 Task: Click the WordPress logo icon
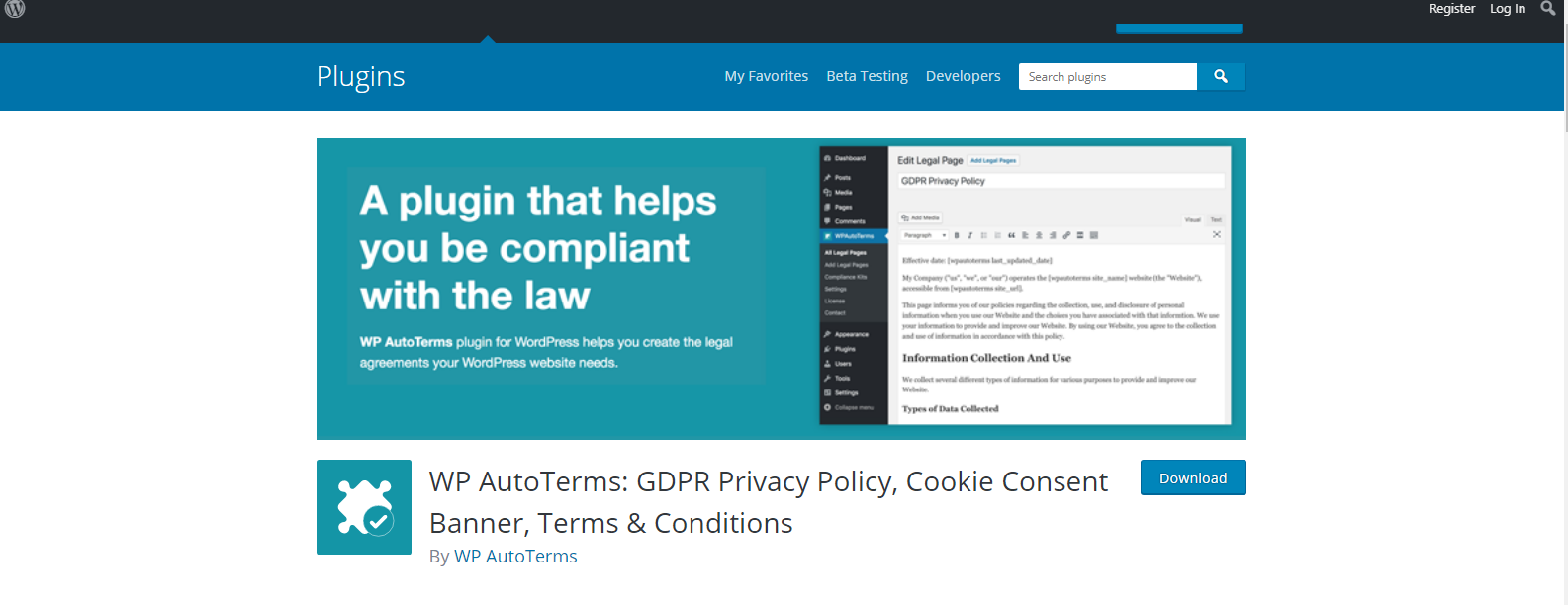tap(15, 9)
